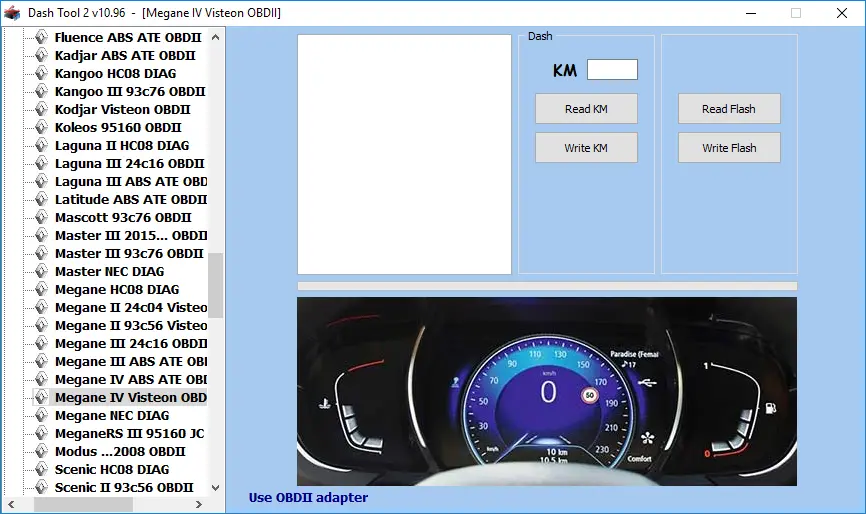Select Fluence ABS ATE OBDII in tree
The height and width of the screenshot is (514, 866).
128,37
